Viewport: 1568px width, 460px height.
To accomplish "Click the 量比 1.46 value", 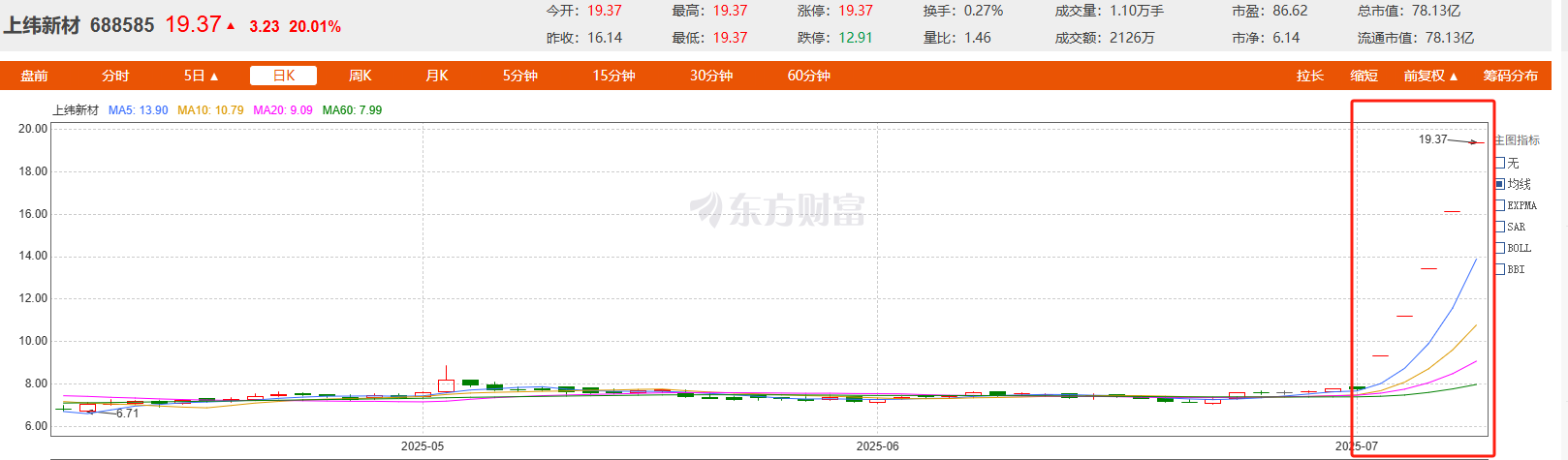I will [x=978, y=38].
